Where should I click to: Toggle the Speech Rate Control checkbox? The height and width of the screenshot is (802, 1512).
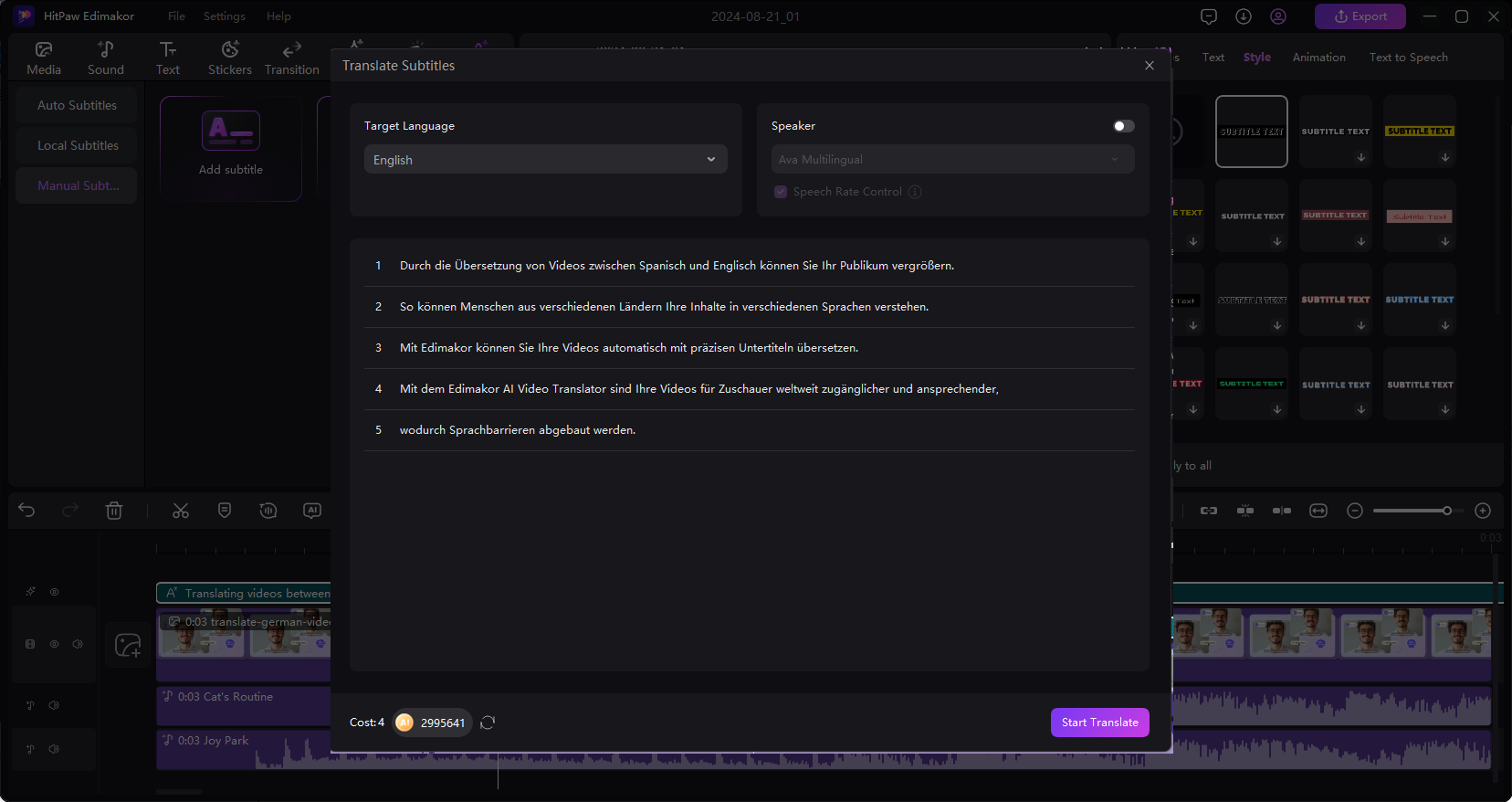pyautogui.click(x=781, y=192)
